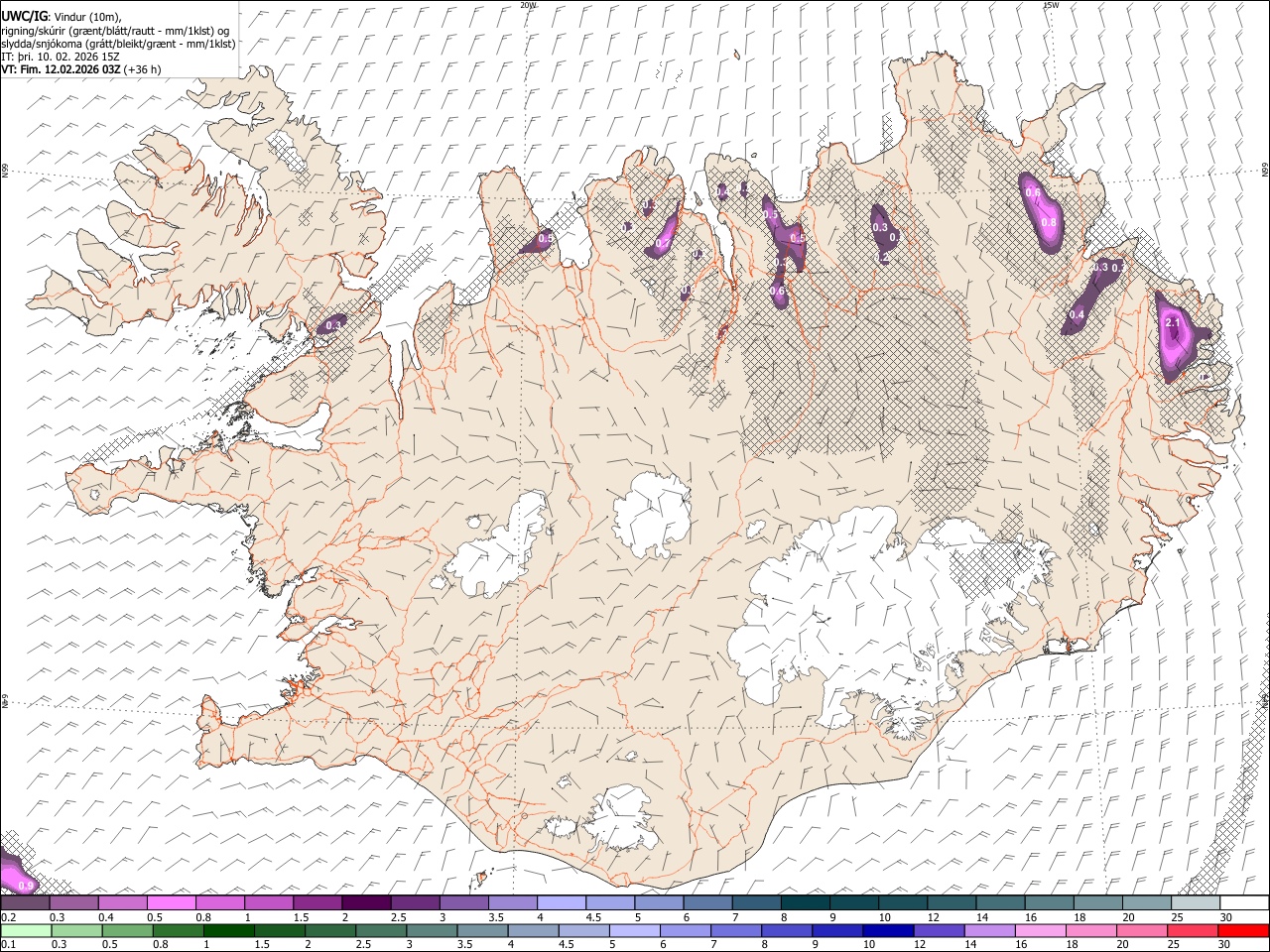Click lower legend swatch starting at 2
Viewport: 1270px width, 952px height.
tap(330, 930)
